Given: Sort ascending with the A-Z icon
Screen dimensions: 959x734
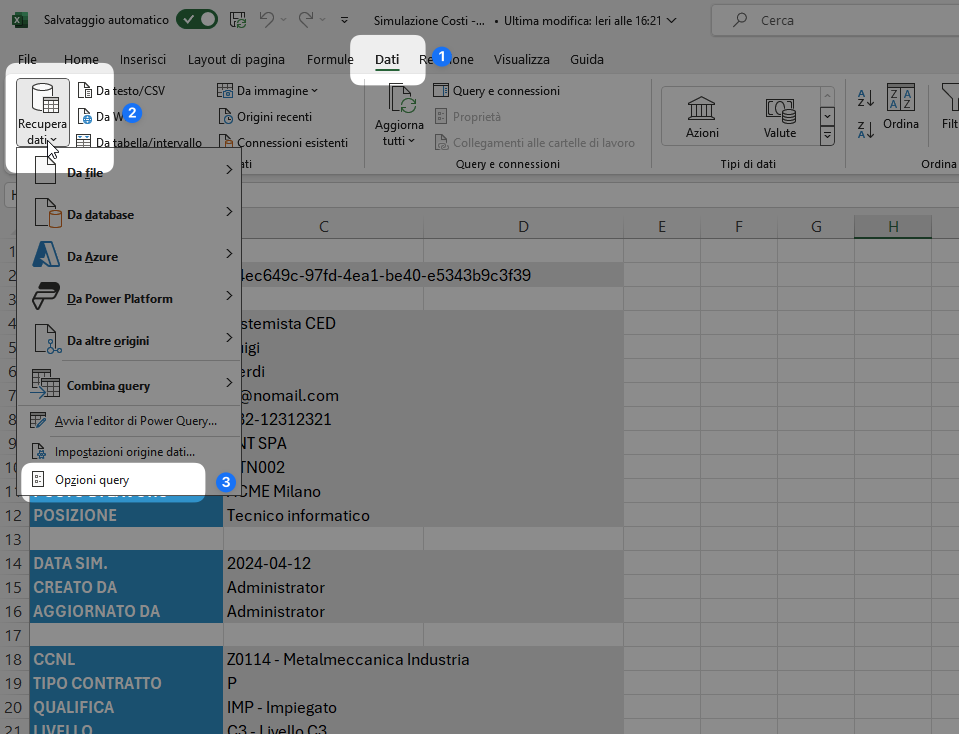Looking at the screenshot, I should [866, 98].
